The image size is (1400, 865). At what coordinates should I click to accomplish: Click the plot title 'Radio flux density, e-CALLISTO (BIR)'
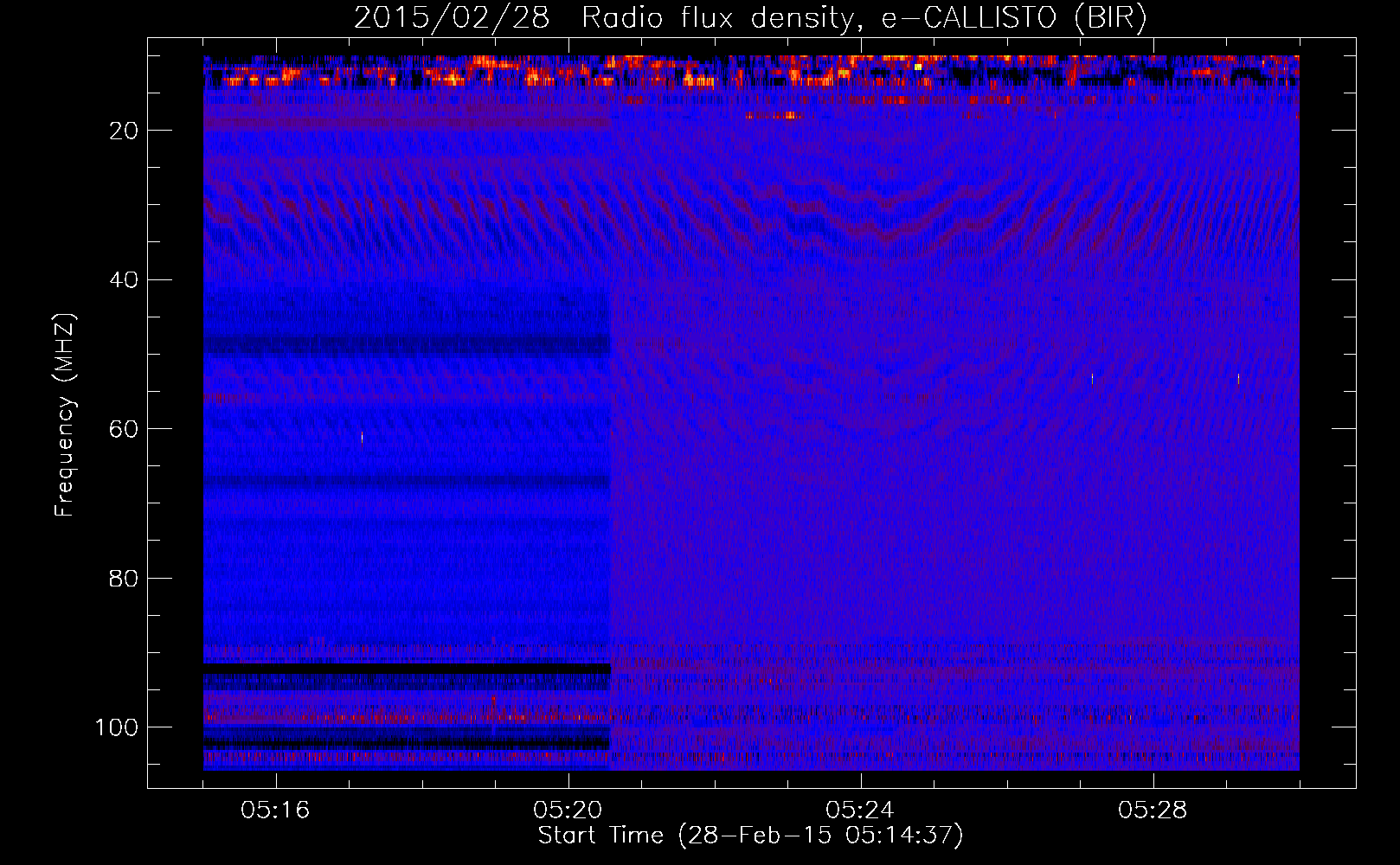click(x=864, y=18)
